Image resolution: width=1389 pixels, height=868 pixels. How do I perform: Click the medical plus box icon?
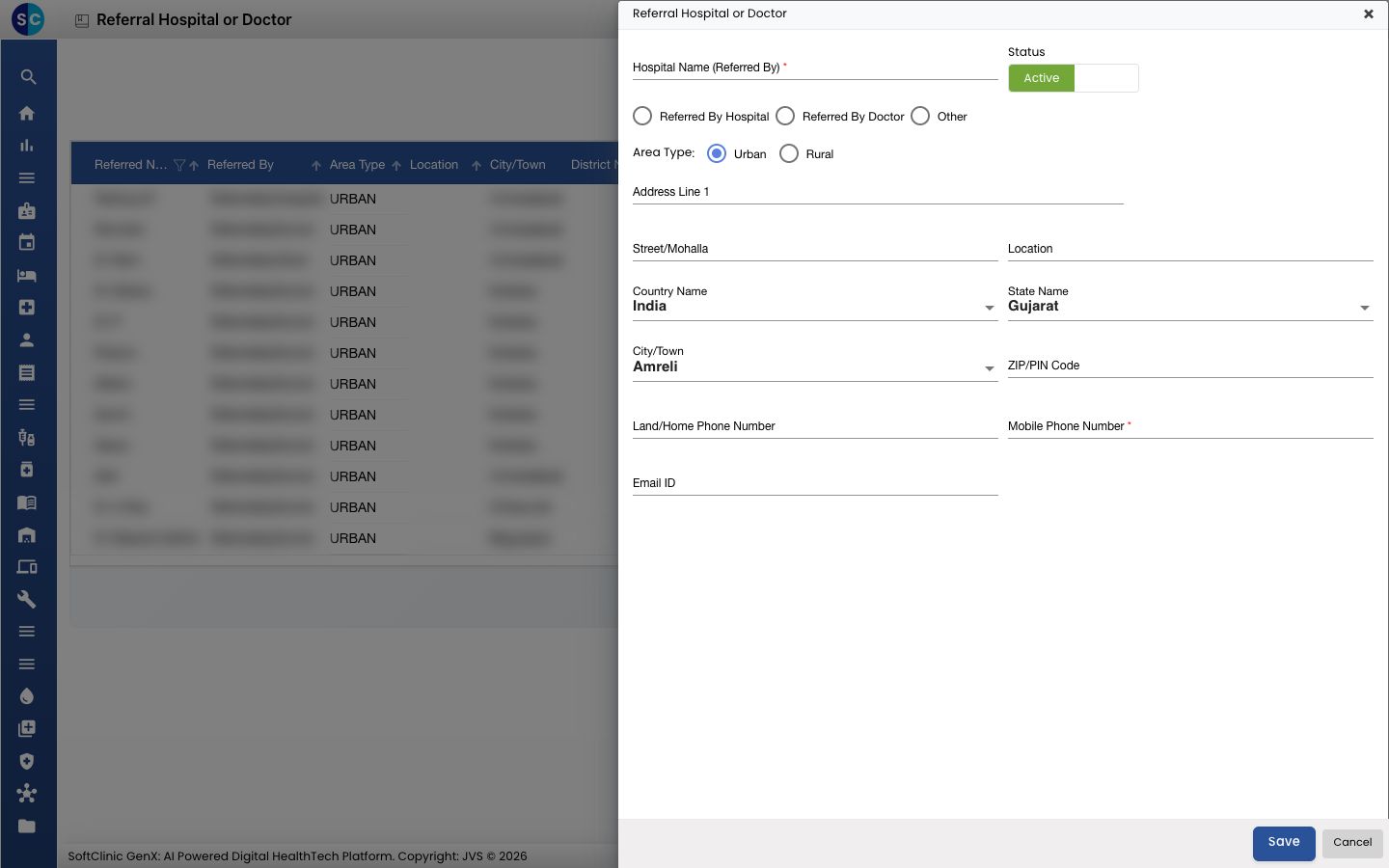[x=27, y=307]
